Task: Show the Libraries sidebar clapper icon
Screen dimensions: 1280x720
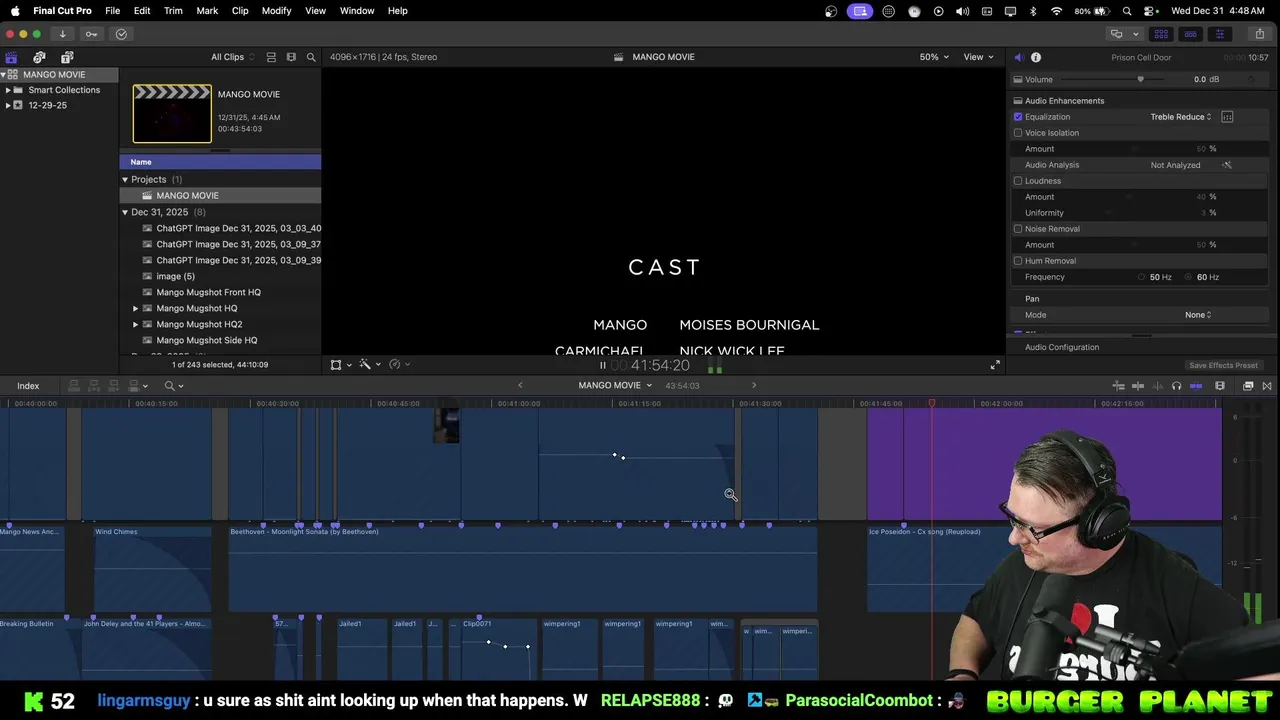Action: [x=11, y=57]
